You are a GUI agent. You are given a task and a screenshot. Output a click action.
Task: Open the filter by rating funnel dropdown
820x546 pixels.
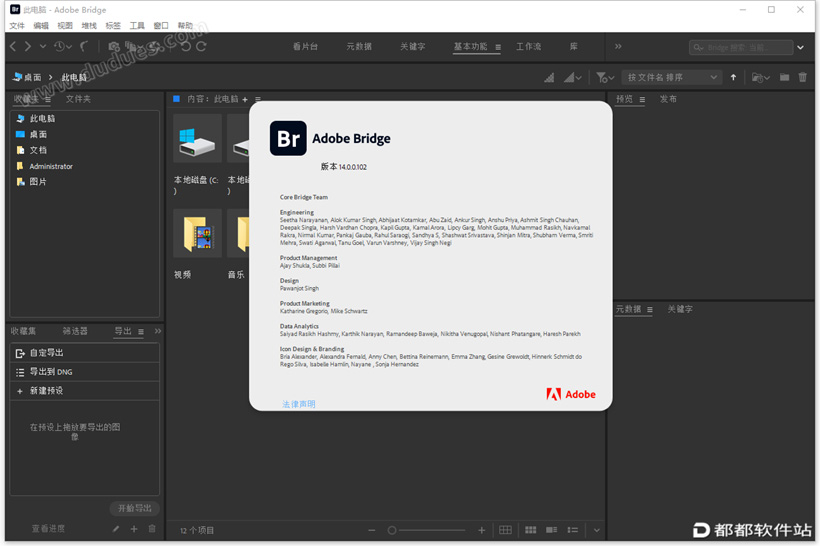(x=605, y=77)
